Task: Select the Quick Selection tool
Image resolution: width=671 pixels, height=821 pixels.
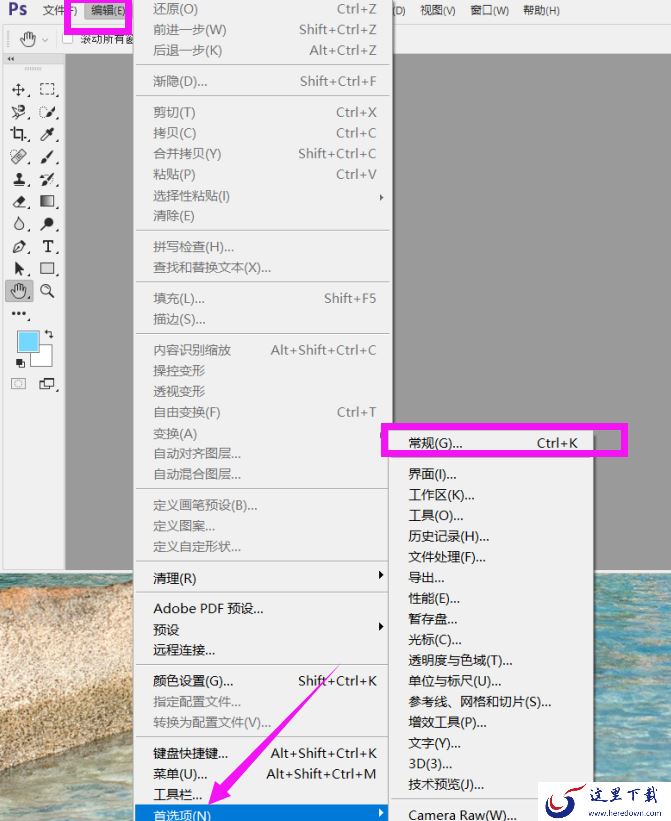Action: point(47,112)
